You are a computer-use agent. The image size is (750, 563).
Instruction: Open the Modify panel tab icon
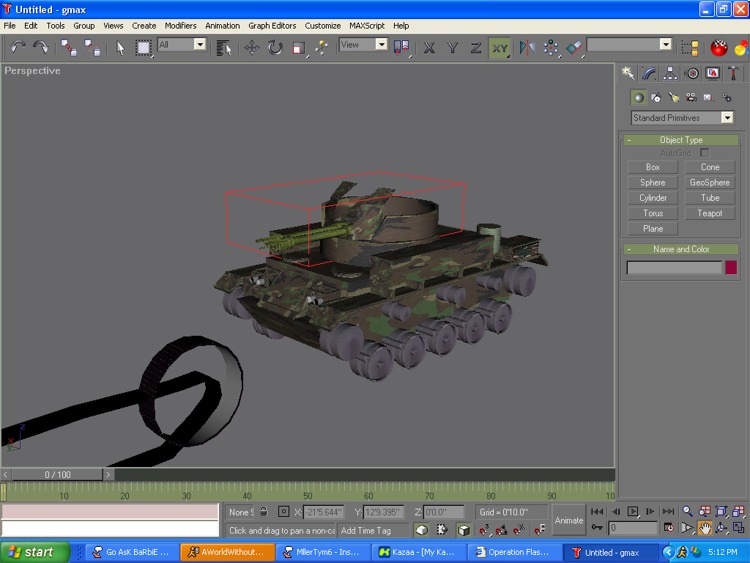coord(649,73)
